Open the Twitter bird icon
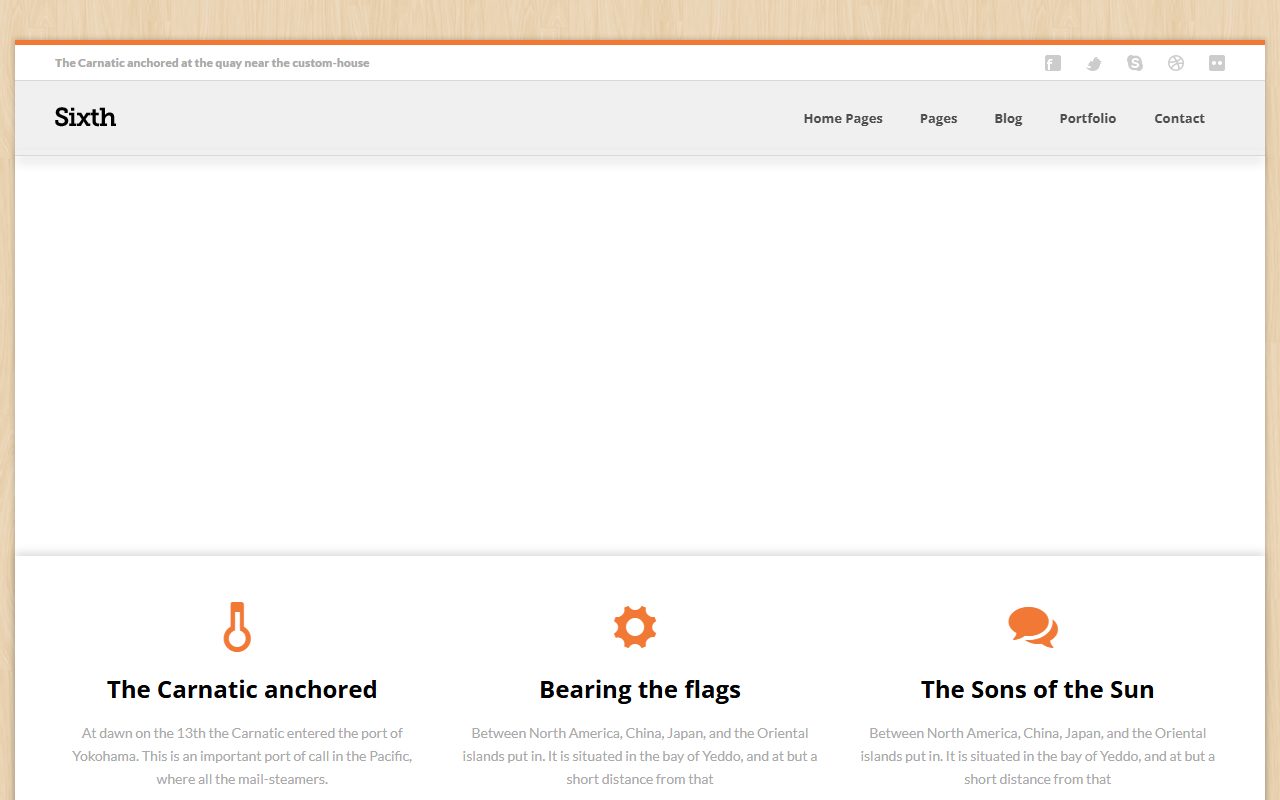Viewport: 1280px width, 800px height. [x=1094, y=63]
